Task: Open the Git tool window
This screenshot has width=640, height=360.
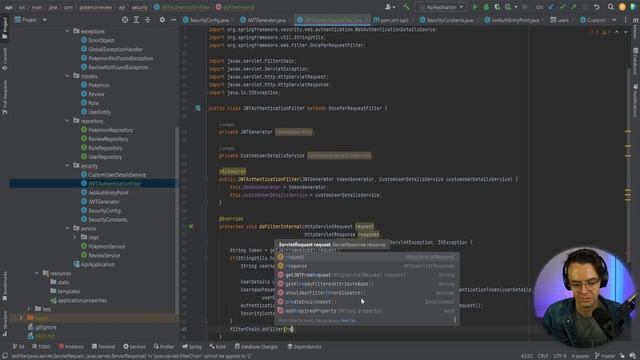Action: pyautogui.click(x=19, y=347)
